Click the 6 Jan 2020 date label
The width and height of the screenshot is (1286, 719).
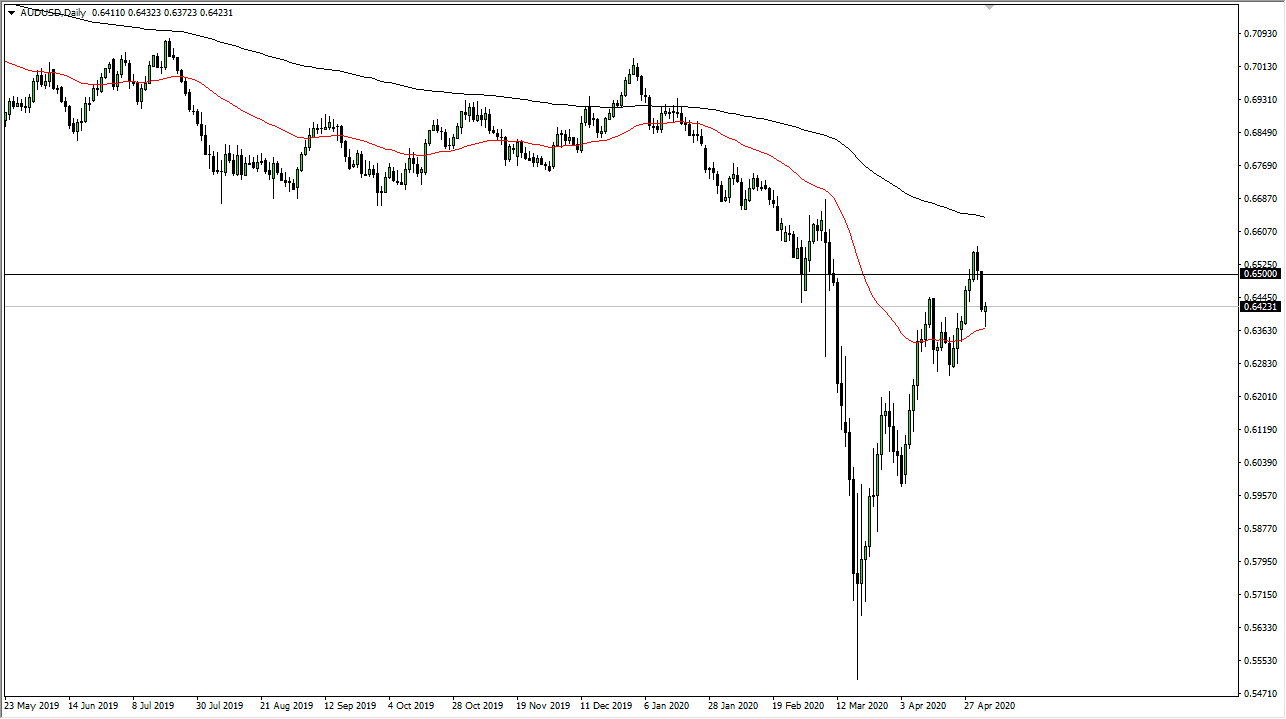(667, 705)
